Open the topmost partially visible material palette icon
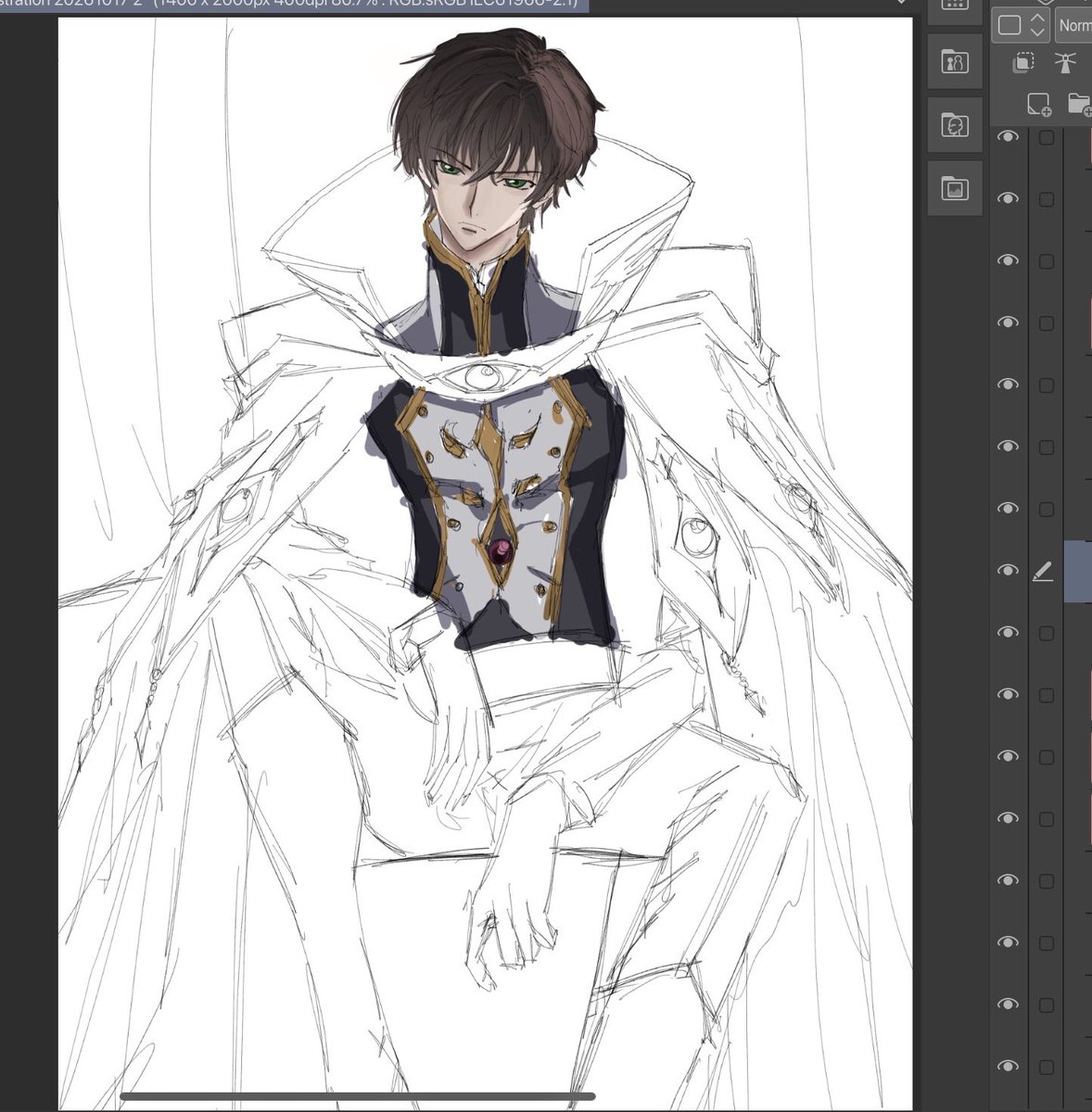Image resolution: width=1092 pixels, height=1112 pixels. [955, 7]
